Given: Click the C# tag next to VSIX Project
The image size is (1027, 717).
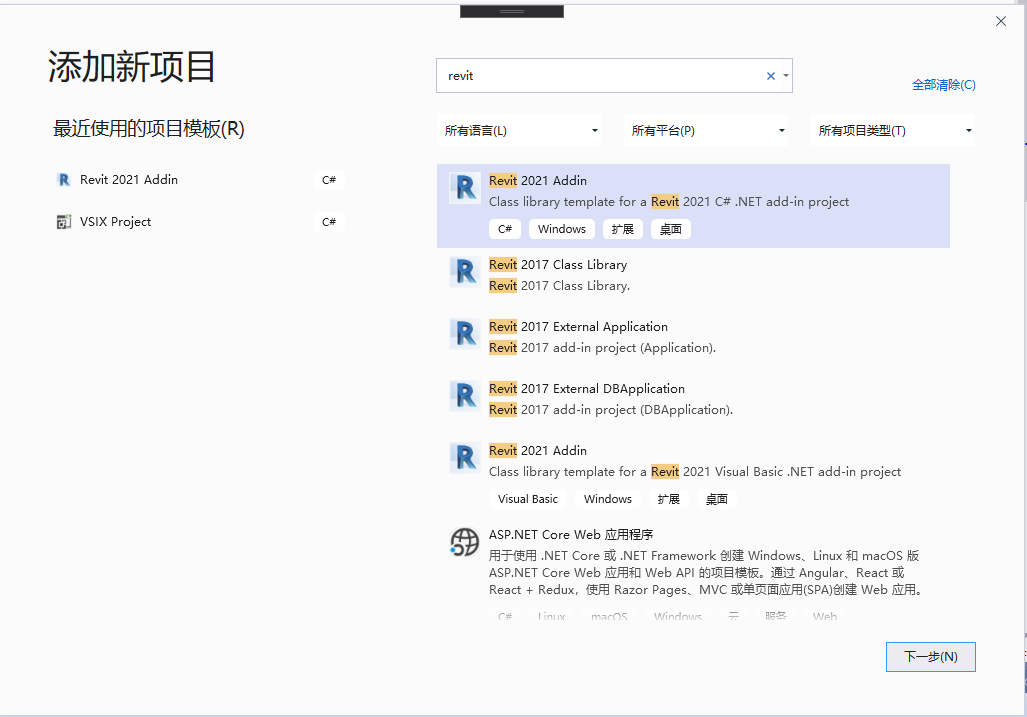Looking at the screenshot, I should [329, 222].
